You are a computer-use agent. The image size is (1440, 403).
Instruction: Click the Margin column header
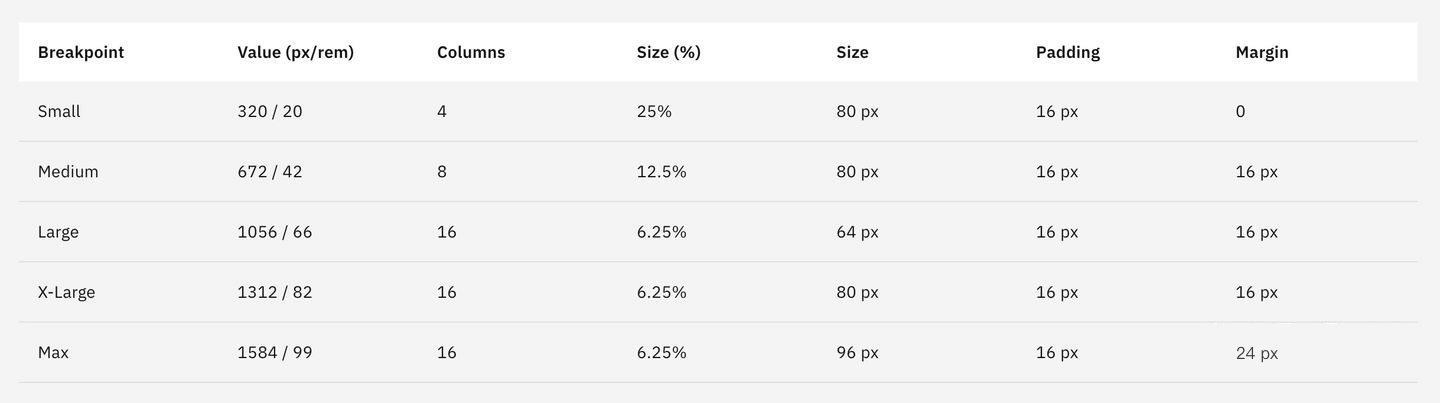1261,53
